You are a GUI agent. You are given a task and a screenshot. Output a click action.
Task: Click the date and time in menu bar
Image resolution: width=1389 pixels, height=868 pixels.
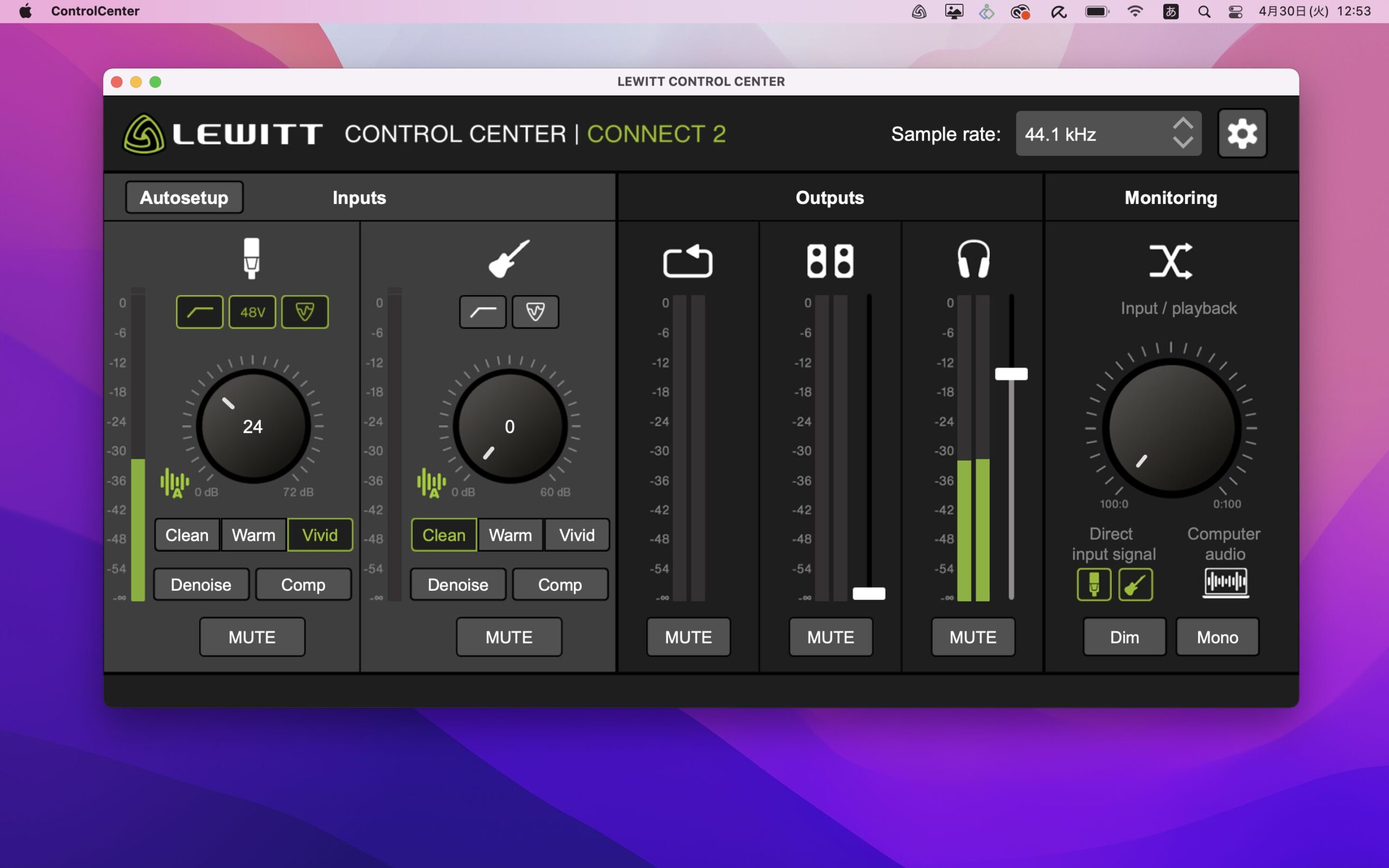click(x=1315, y=11)
